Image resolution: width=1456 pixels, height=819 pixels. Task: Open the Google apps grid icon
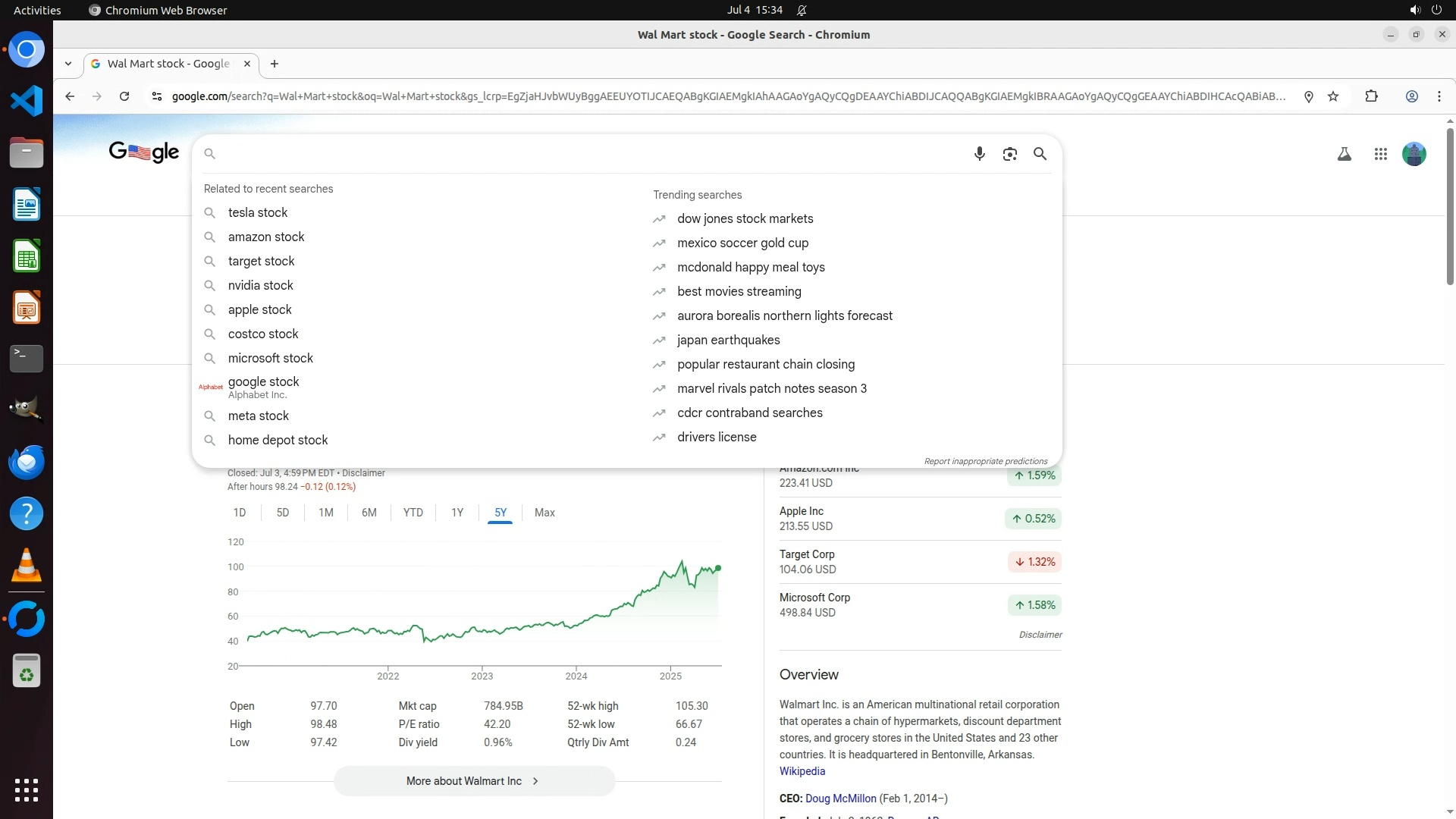click(x=1380, y=154)
